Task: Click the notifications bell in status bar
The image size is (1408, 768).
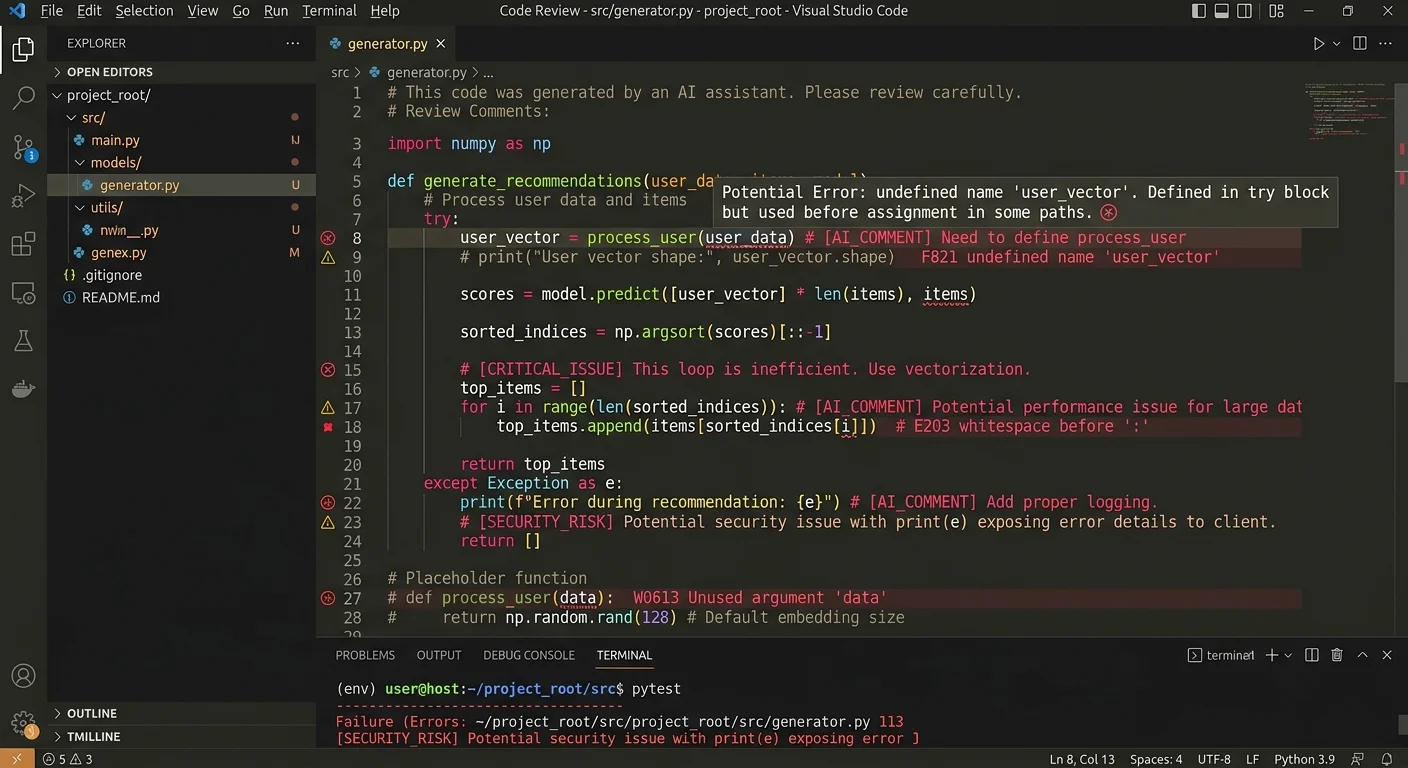Action: point(1387,759)
